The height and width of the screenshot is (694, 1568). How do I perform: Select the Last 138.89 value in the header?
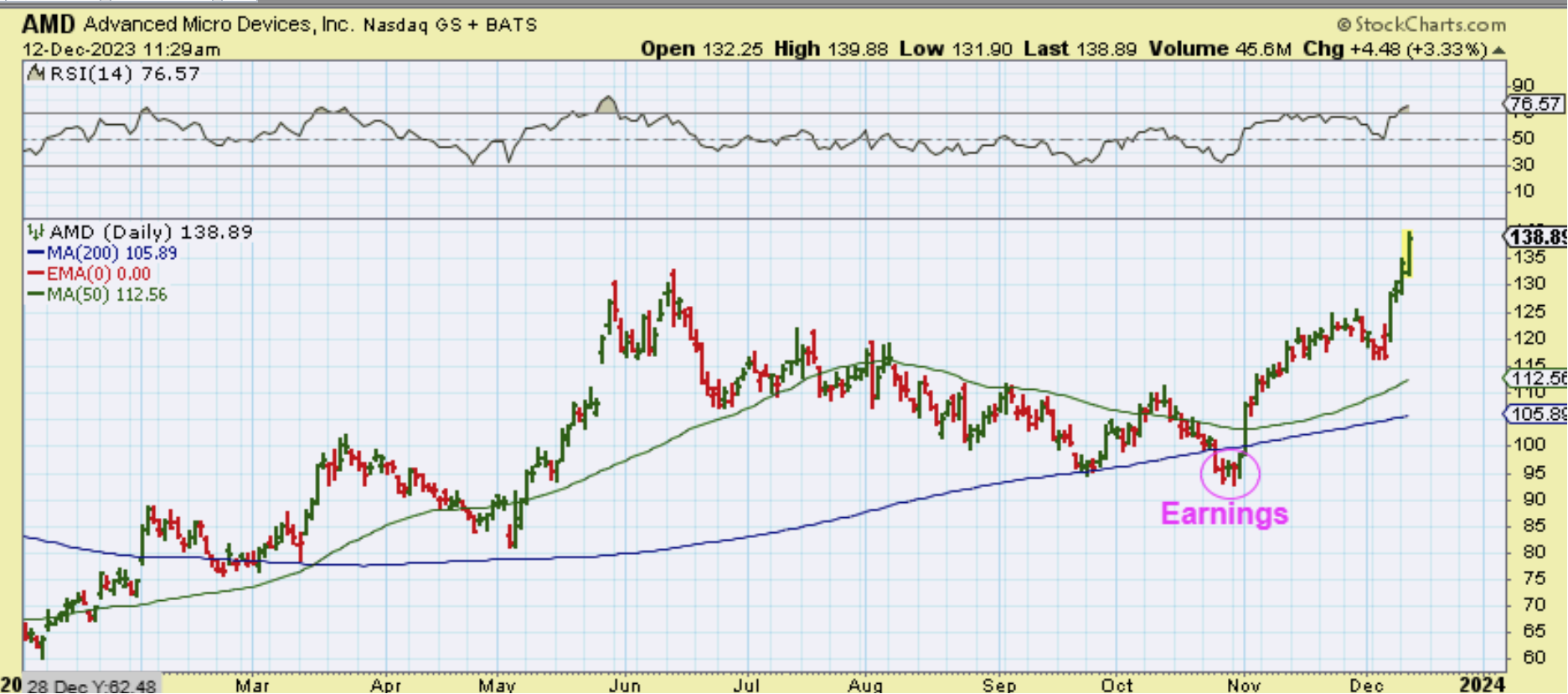(x=1081, y=49)
